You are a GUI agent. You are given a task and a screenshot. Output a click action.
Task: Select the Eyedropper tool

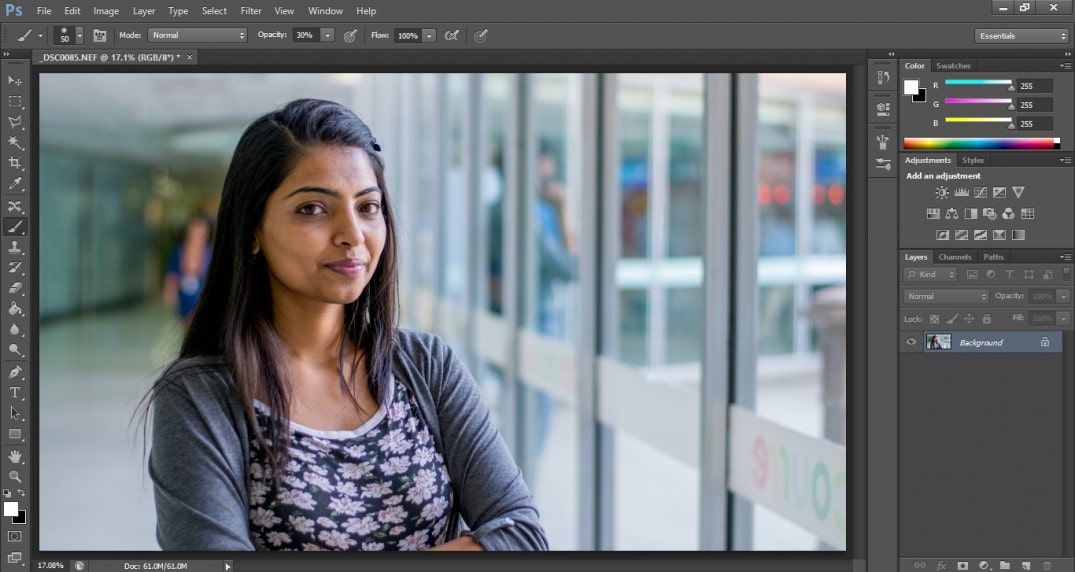pyautogui.click(x=14, y=184)
